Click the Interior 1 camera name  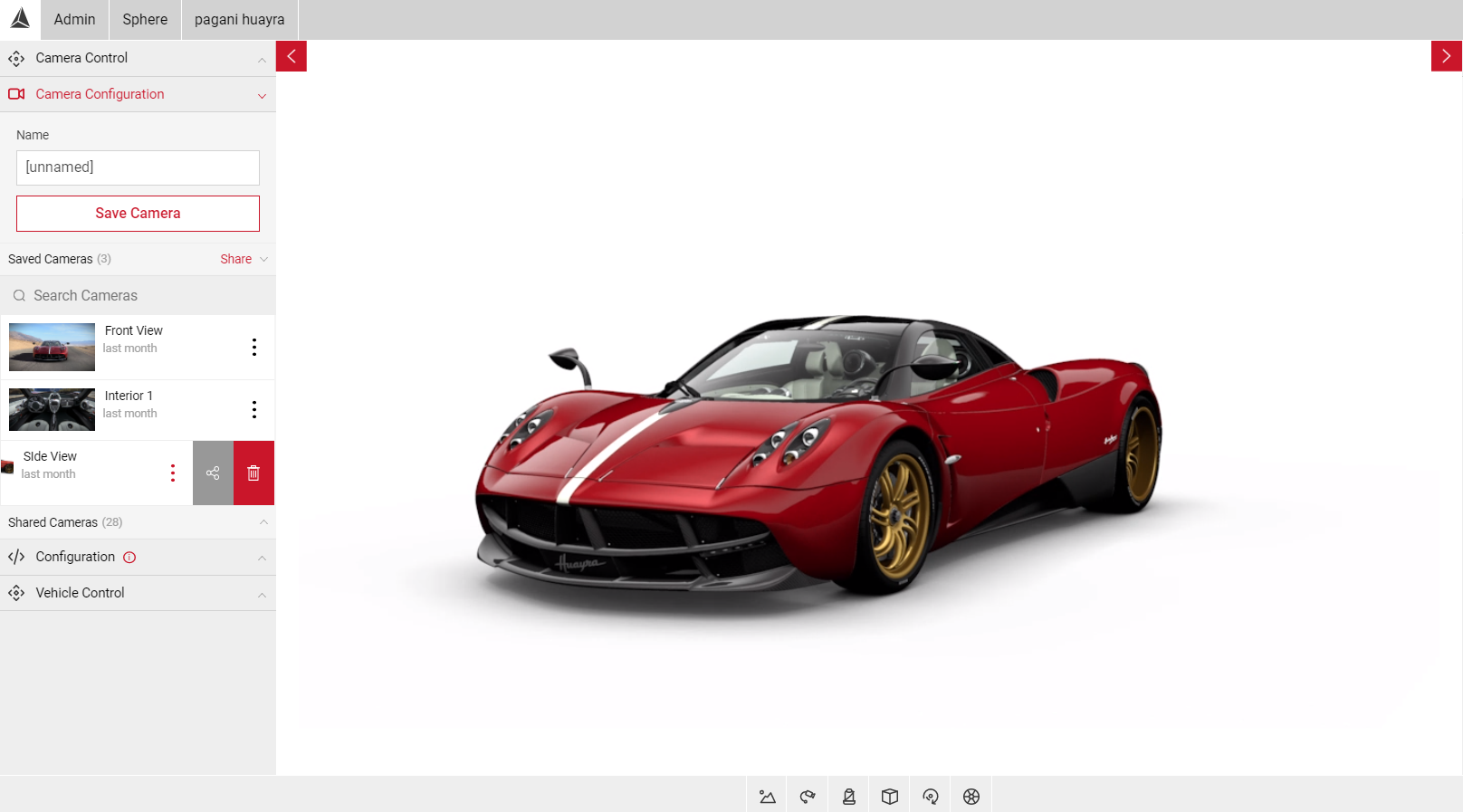(129, 396)
